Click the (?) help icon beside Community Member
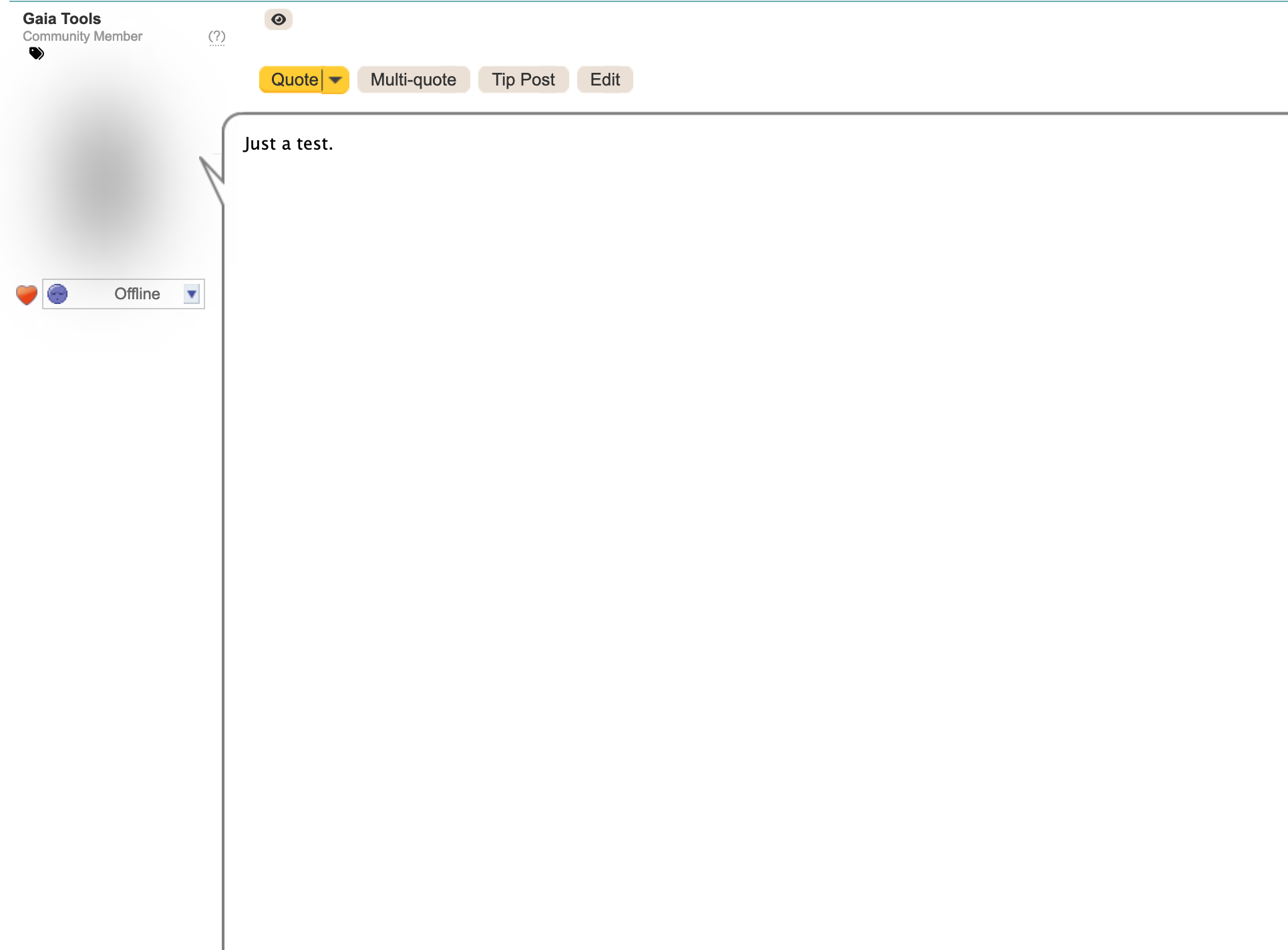This screenshot has width=1288, height=950. (216, 37)
